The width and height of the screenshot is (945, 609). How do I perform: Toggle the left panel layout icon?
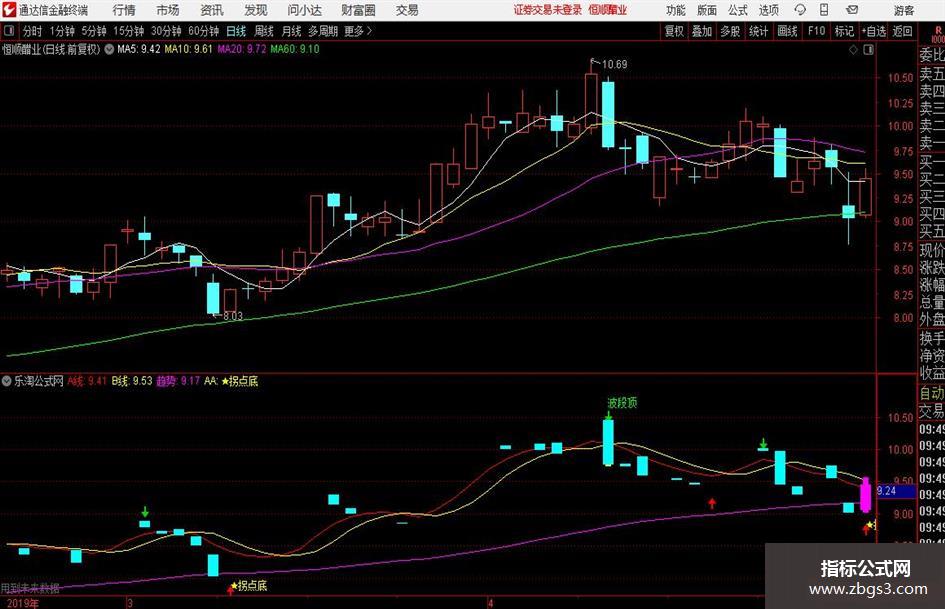click(x=8, y=30)
